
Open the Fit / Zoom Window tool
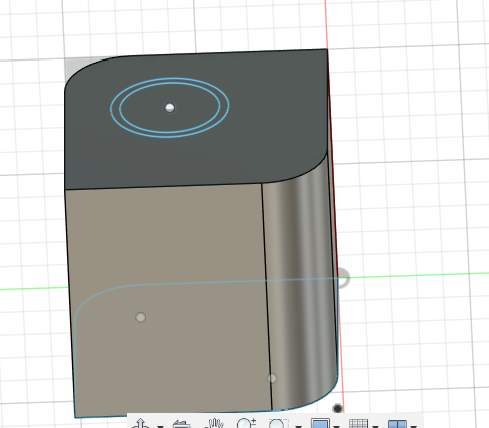click(278, 424)
